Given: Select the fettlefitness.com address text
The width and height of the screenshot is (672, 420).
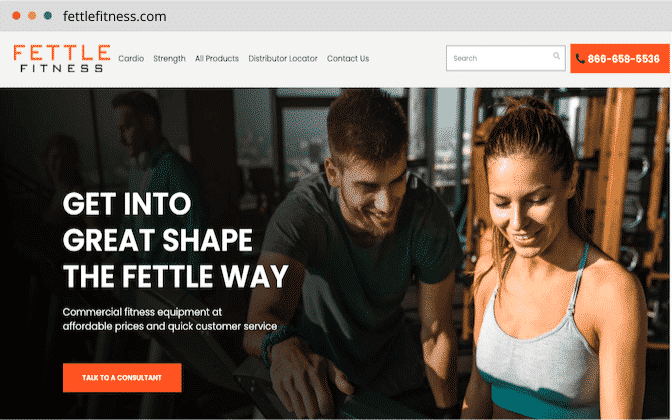Looking at the screenshot, I should (114, 16).
